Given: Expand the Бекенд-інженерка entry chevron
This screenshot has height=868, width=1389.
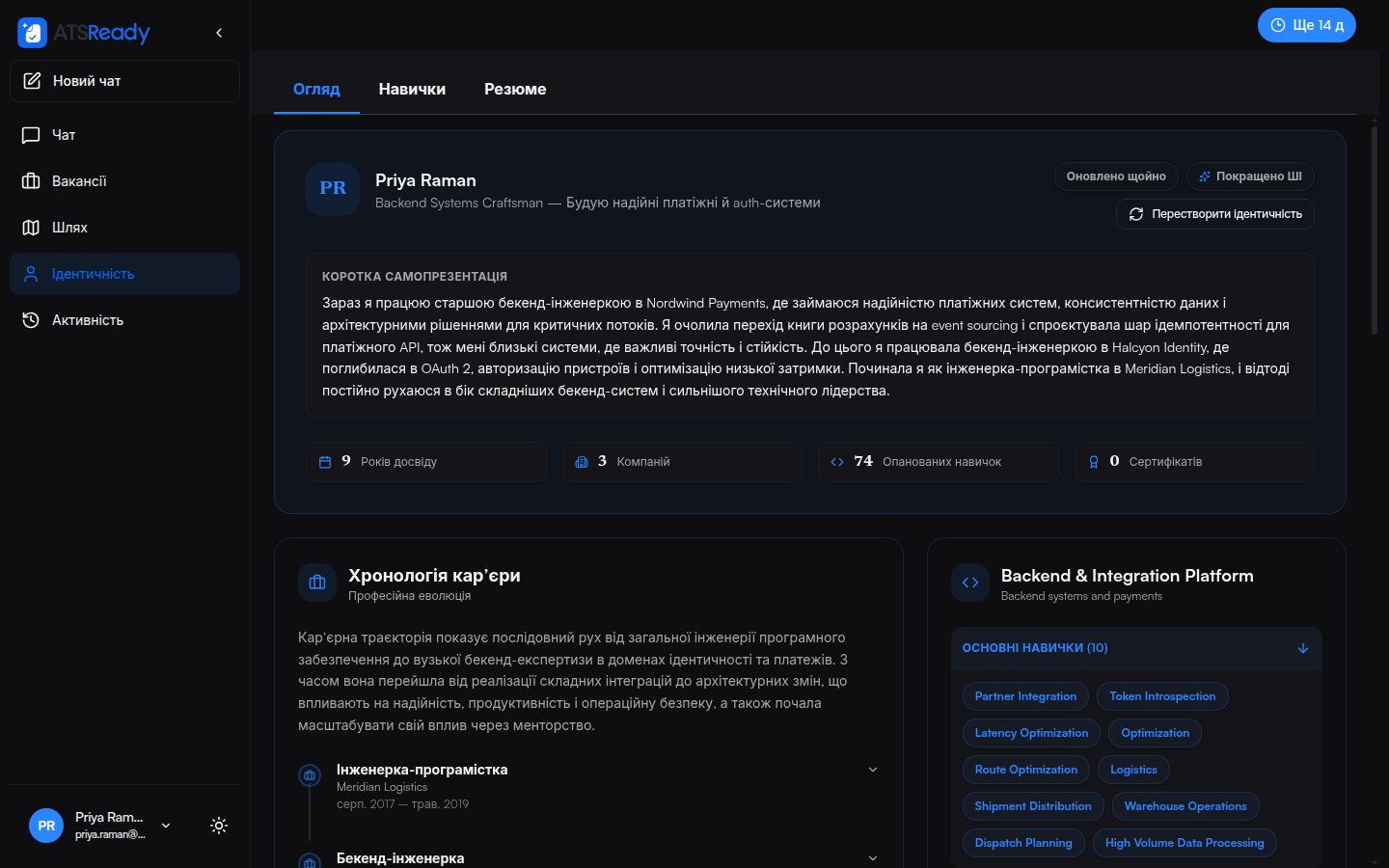Looking at the screenshot, I should pyautogui.click(x=873, y=858).
